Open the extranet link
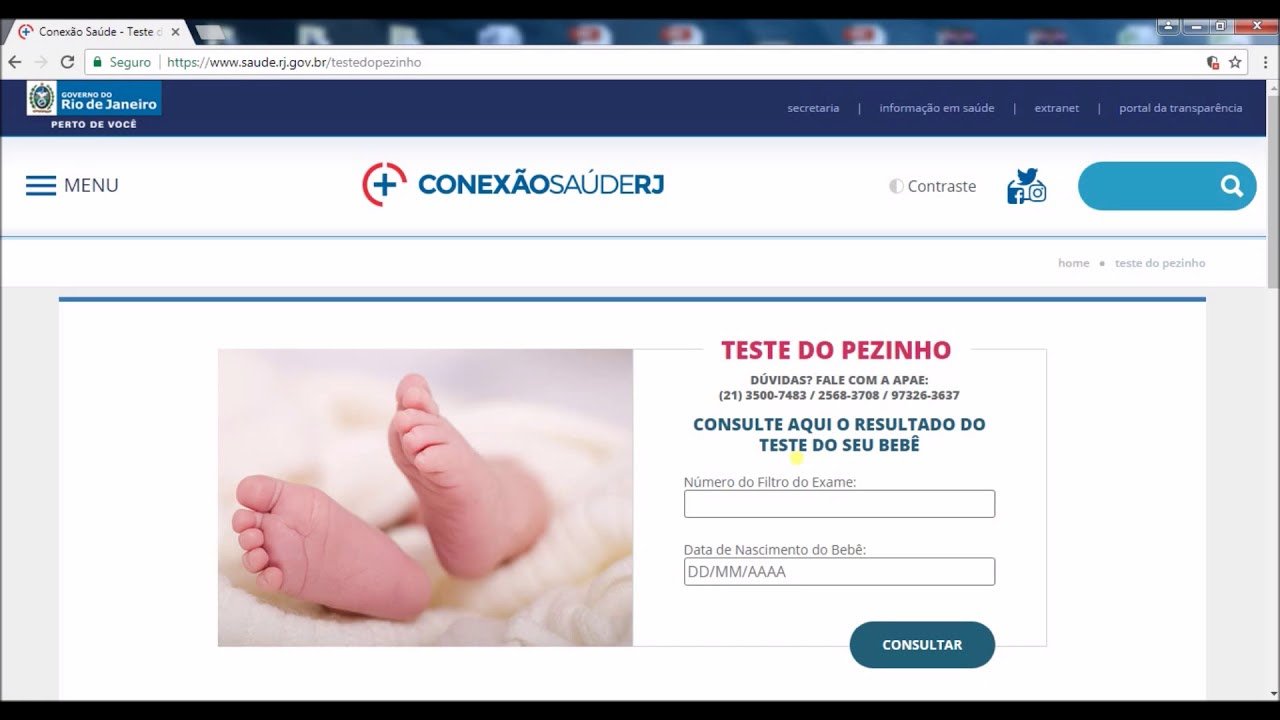 tap(1057, 108)
